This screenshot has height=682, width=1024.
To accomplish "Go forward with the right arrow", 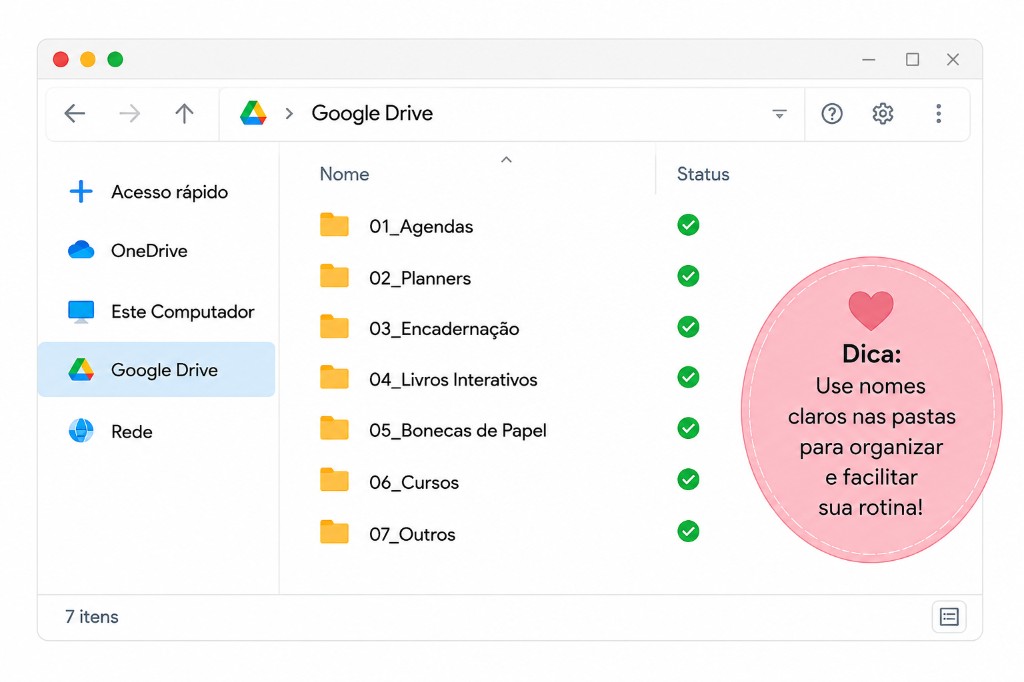I will (x=130, y=114).
